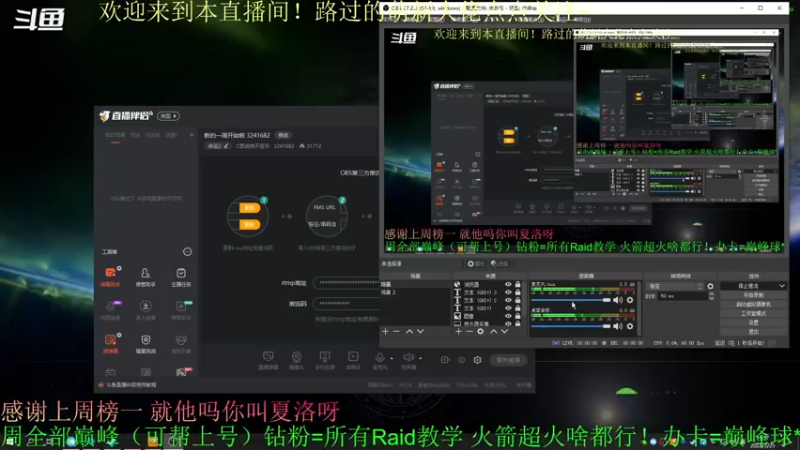Viewport: 800px width, 450px height.
Task: Move the scene up in the OBS scenes list
Action: 409,332
